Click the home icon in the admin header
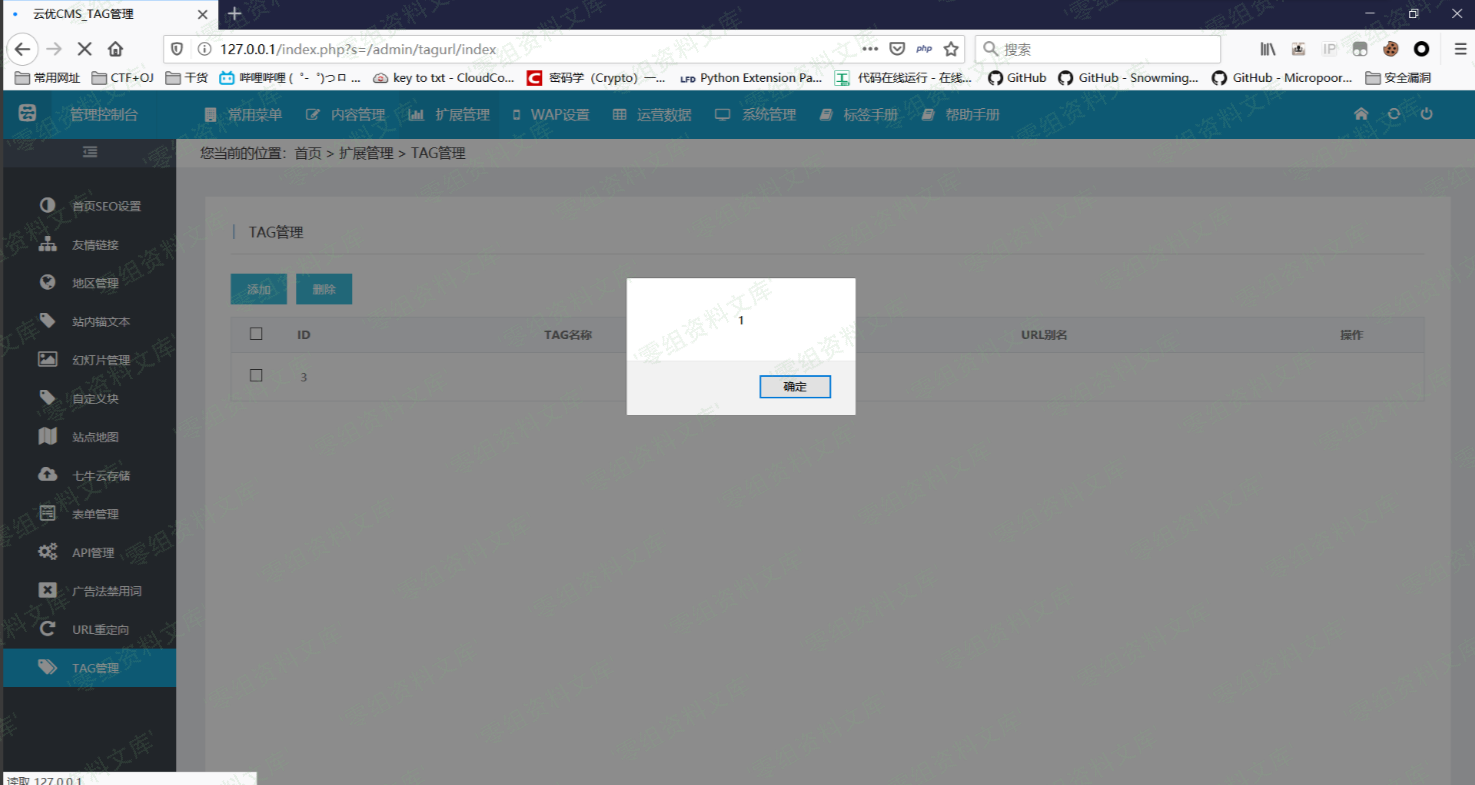The width and height of the screenshot is (1475, 785). [1361, 114]
